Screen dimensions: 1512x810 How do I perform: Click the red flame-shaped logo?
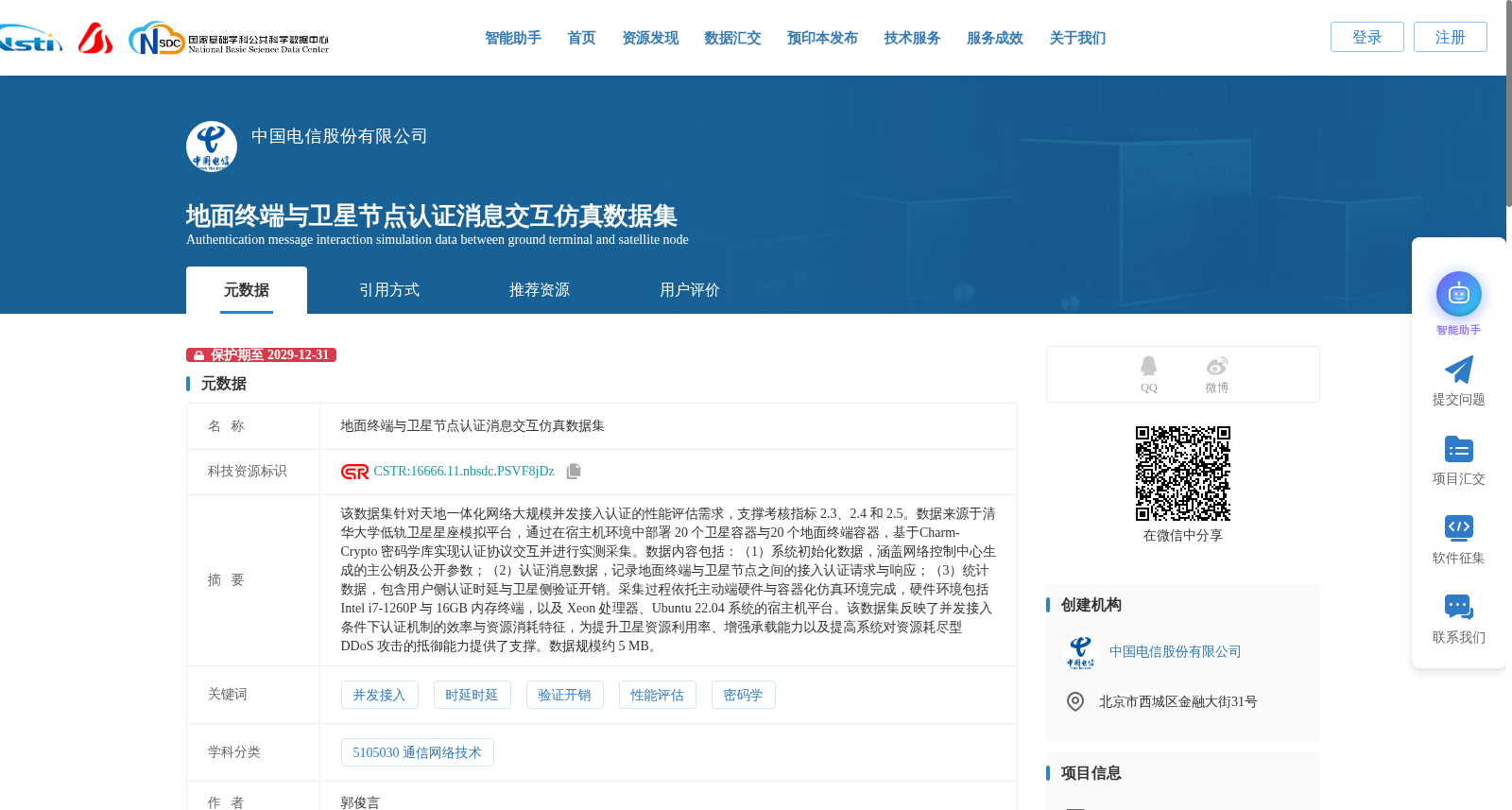coord(94,38)
